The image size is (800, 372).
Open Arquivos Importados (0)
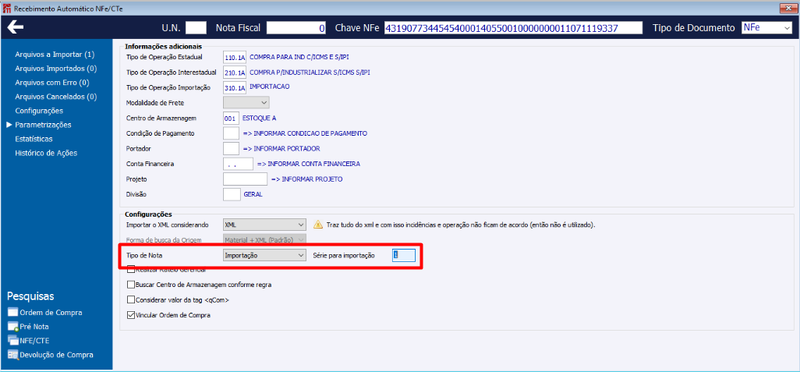tap(56, 68)
